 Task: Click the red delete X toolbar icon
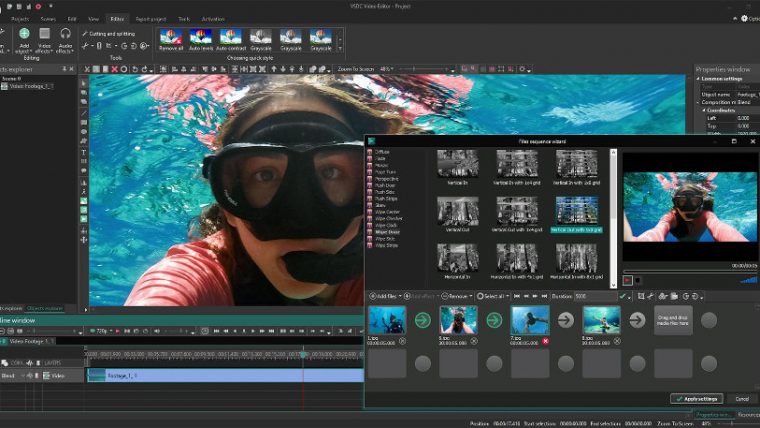pos(114,69)
